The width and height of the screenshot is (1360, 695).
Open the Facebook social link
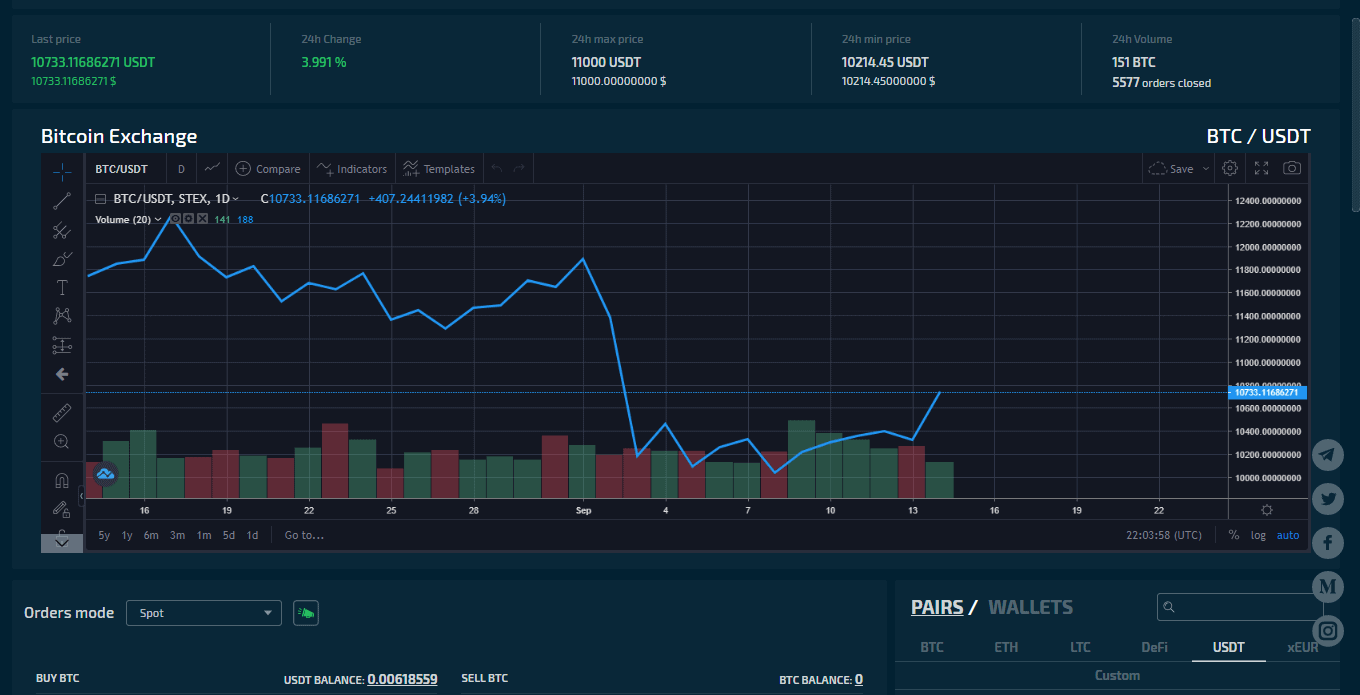(1328, 543)
